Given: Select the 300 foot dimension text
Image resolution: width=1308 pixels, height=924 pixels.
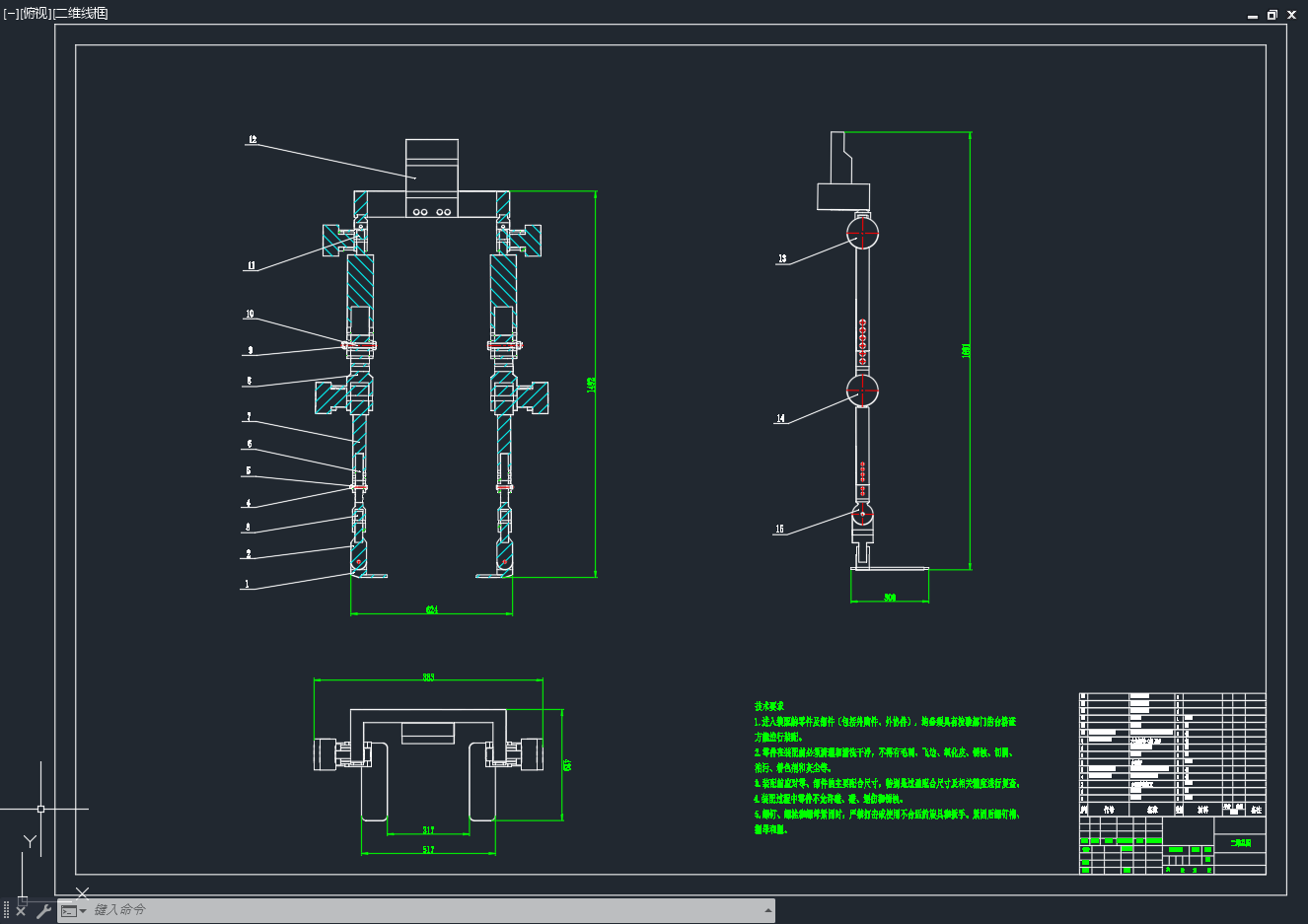Looking at the screenshot, I should click(x=890, y=598).
